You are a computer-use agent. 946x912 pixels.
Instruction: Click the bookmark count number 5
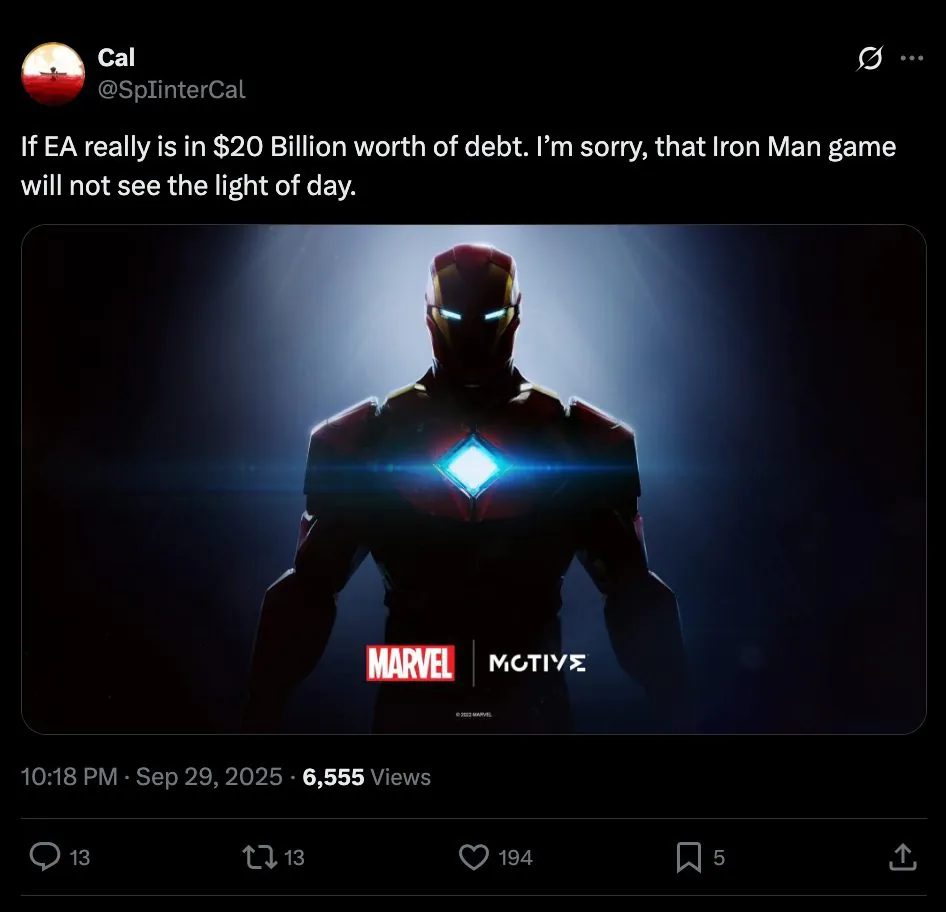(x=719, y=858)
